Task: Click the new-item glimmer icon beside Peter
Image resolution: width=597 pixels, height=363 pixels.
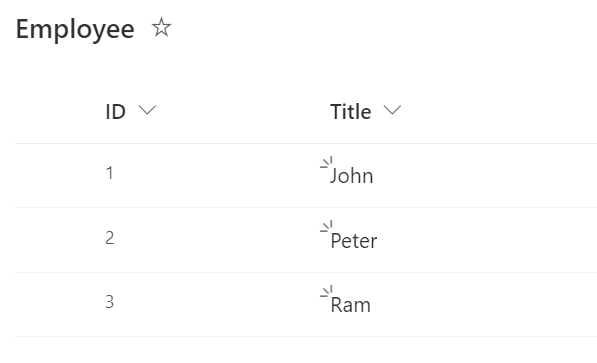Action: click(x=326, y=227)
